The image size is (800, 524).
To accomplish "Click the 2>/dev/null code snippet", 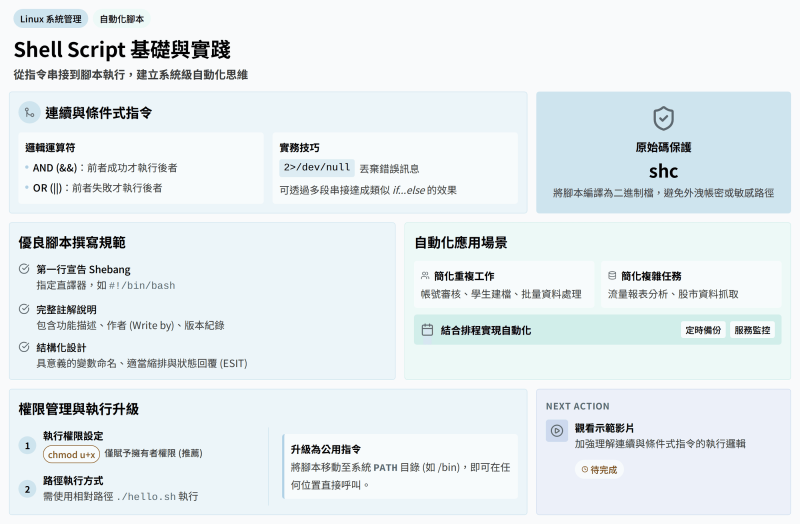I will tap(317, 167).
